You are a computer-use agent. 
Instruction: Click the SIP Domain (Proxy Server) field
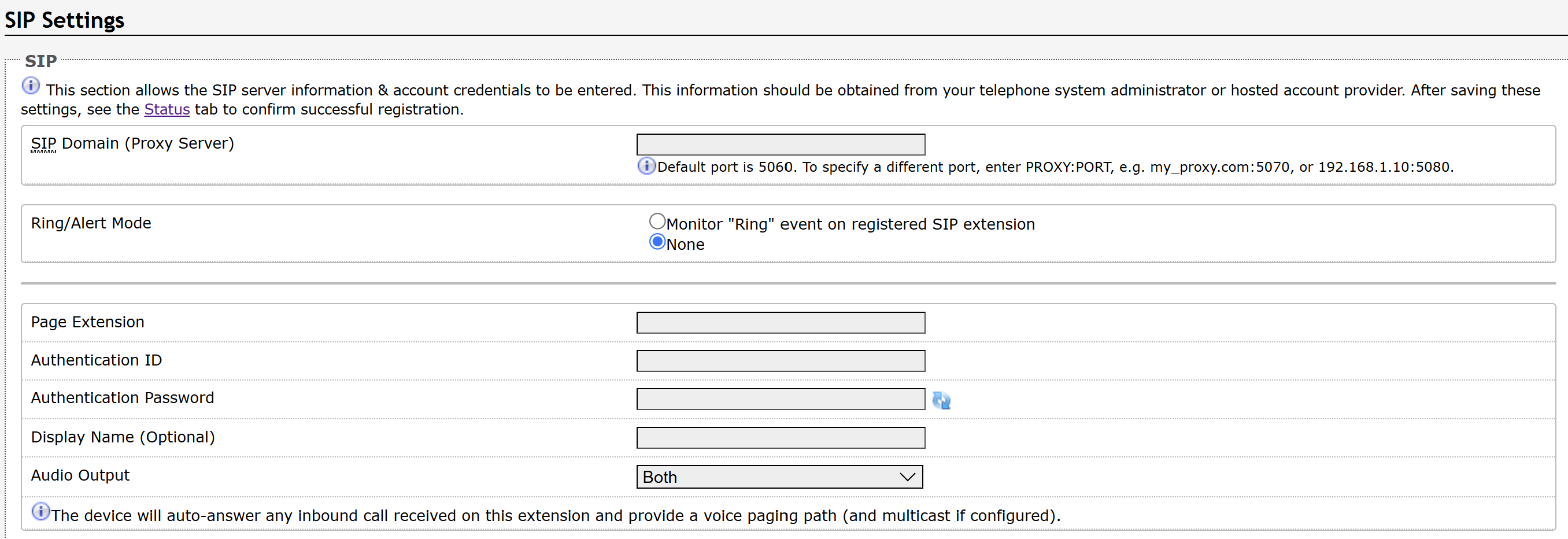tap(781, 145)
